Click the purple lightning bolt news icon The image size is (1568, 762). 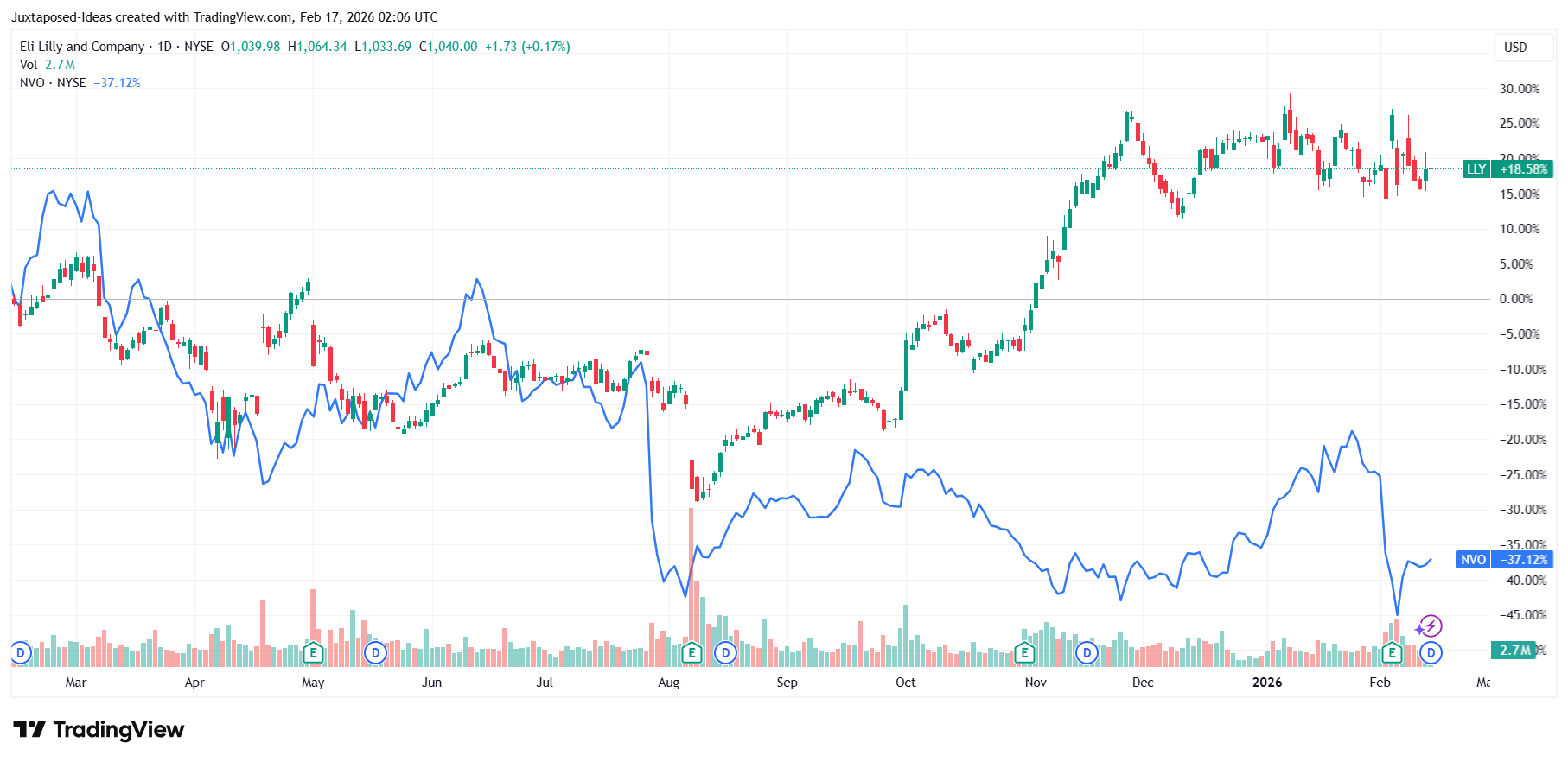click(1430, 626)
